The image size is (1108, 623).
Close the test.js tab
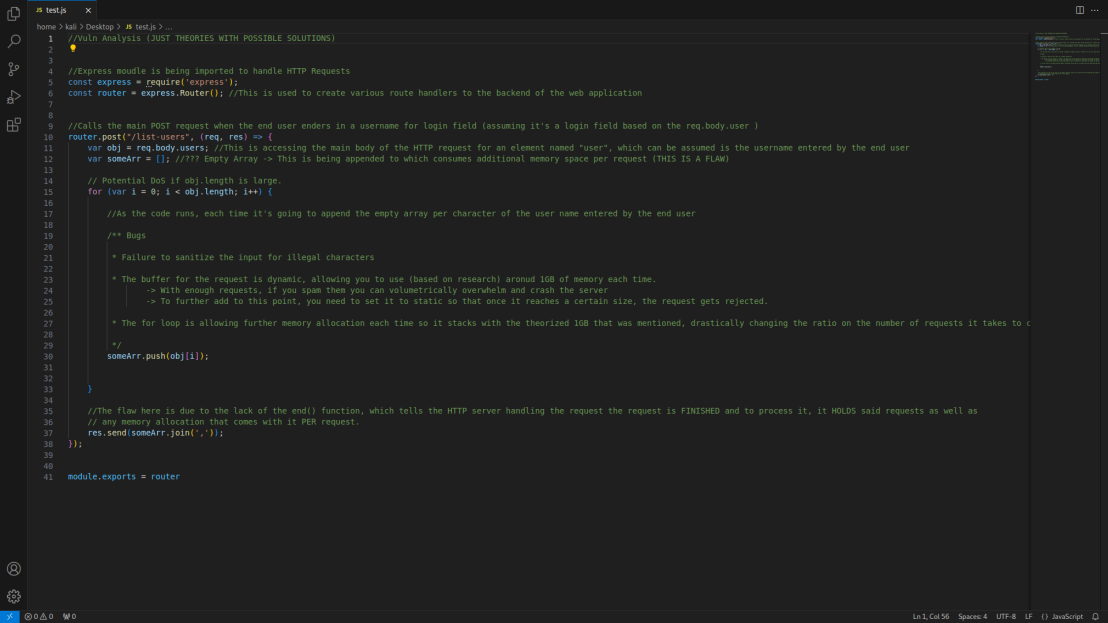[88, 10]
